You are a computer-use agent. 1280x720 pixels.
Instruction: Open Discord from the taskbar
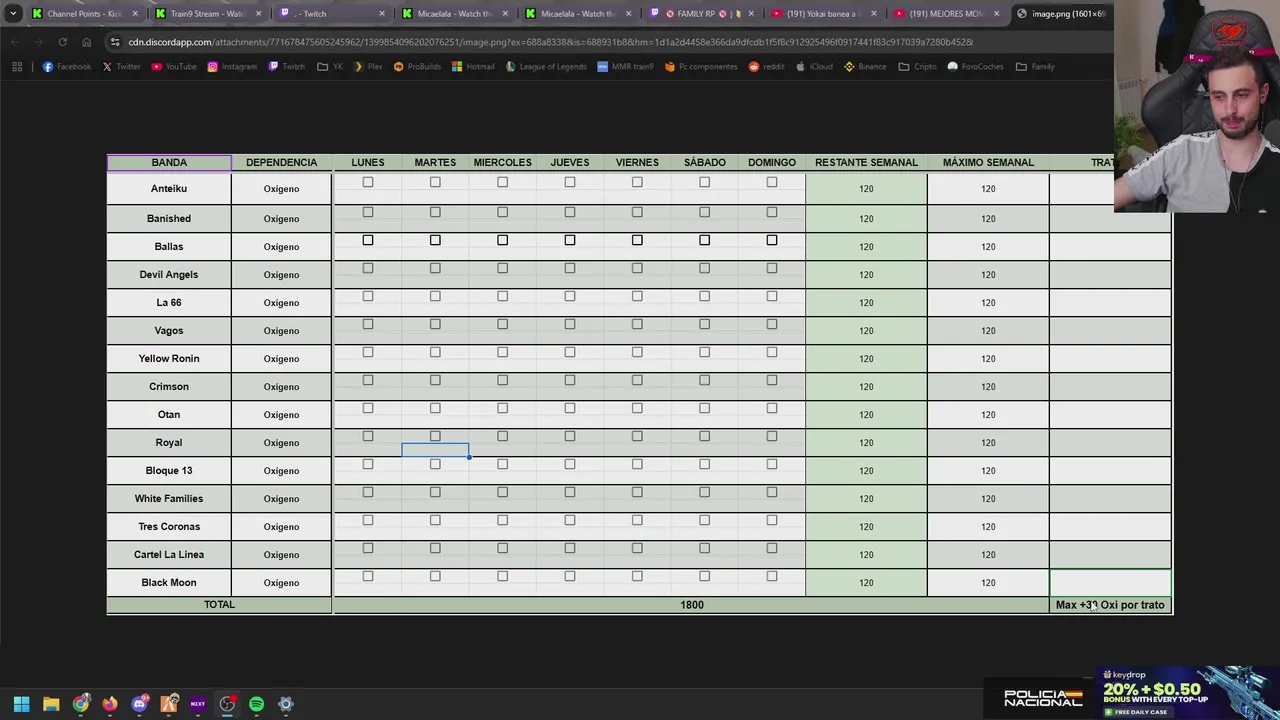point(139,704)
